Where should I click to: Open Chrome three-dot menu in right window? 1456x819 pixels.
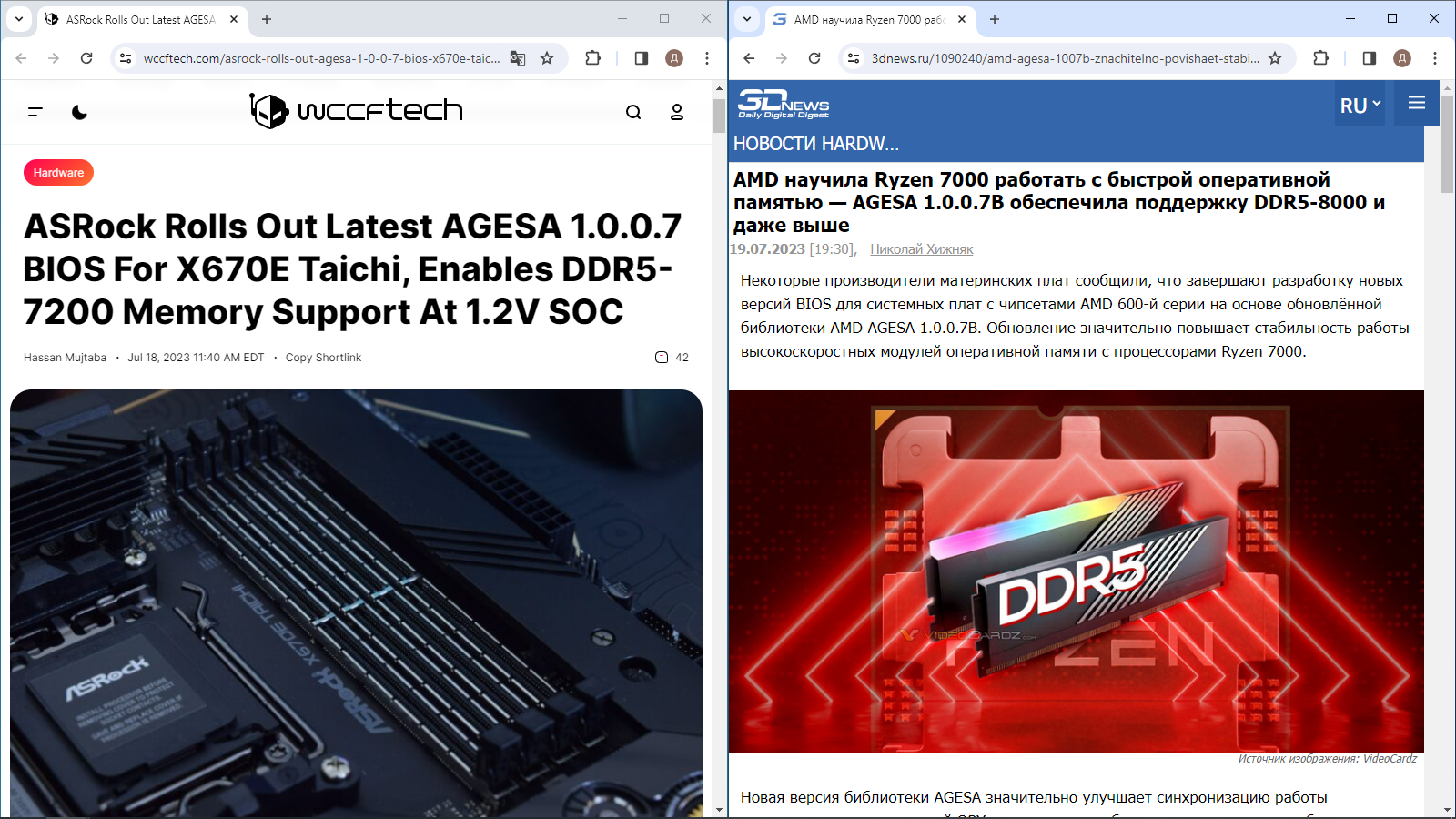(x=1435, y=58)
